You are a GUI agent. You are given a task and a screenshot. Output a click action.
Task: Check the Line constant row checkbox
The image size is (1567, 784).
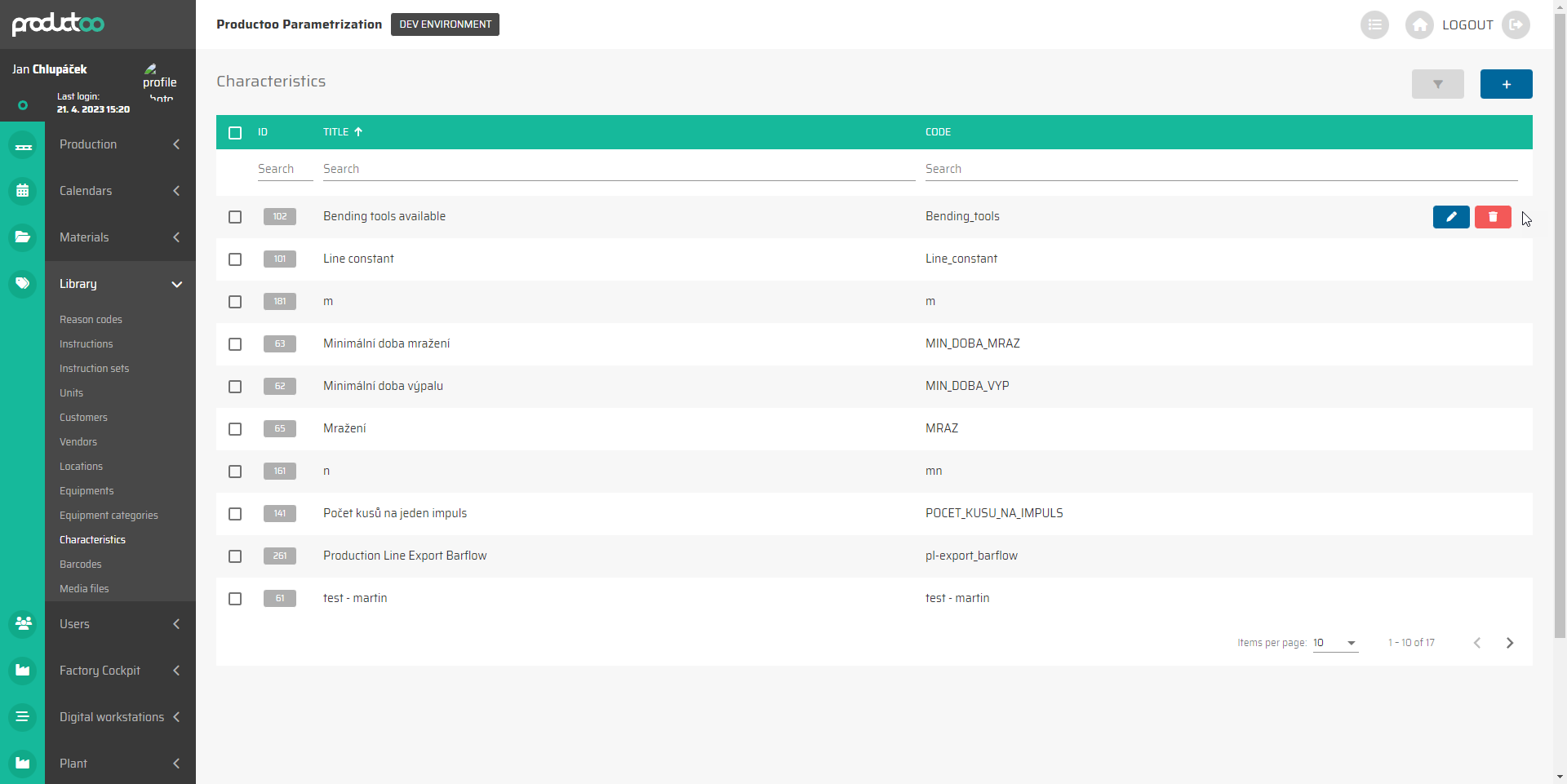(x=235, y=259)
